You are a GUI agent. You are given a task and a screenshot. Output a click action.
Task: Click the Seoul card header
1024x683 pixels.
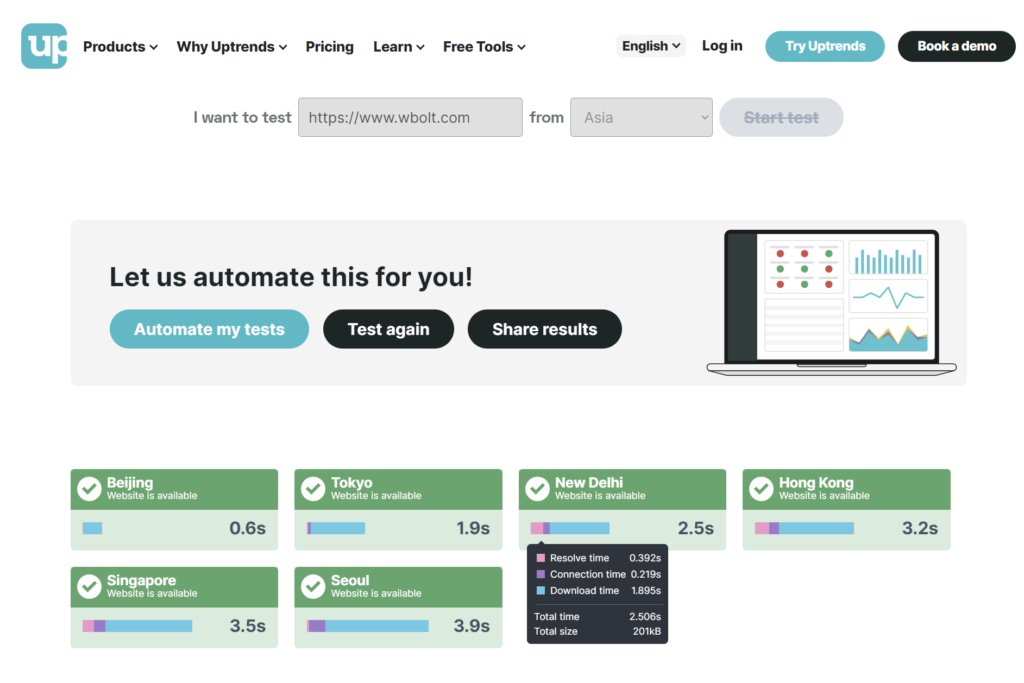point(398,587)
